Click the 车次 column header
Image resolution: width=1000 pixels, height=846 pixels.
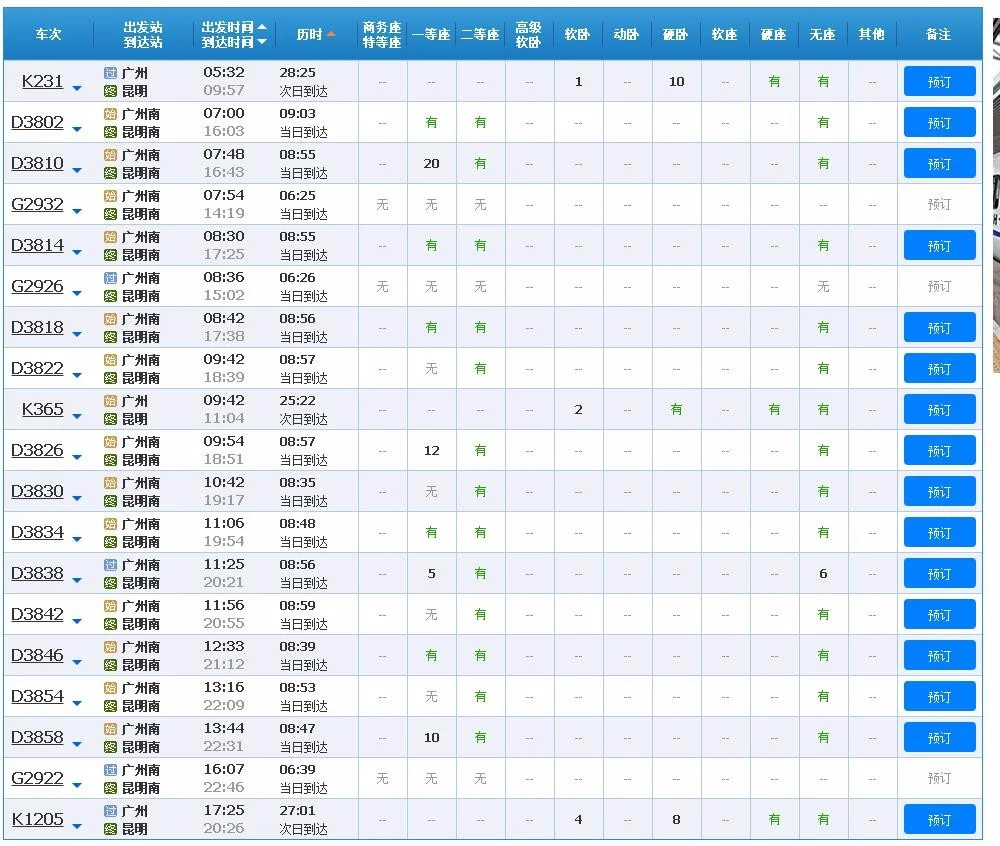click(47, 33)
